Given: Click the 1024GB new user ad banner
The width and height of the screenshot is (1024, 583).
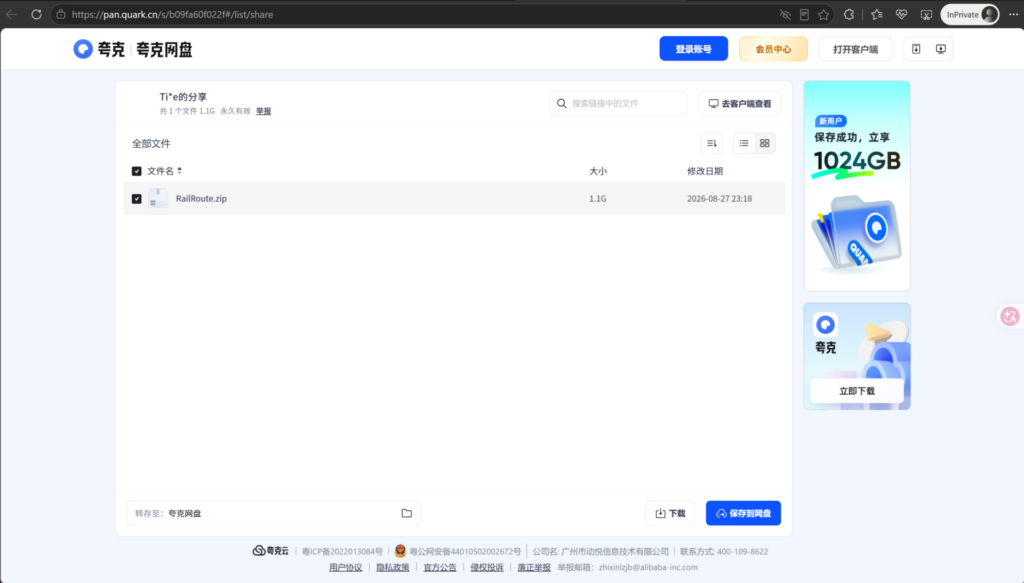Looking at the screenshot, I should point(857,186).
